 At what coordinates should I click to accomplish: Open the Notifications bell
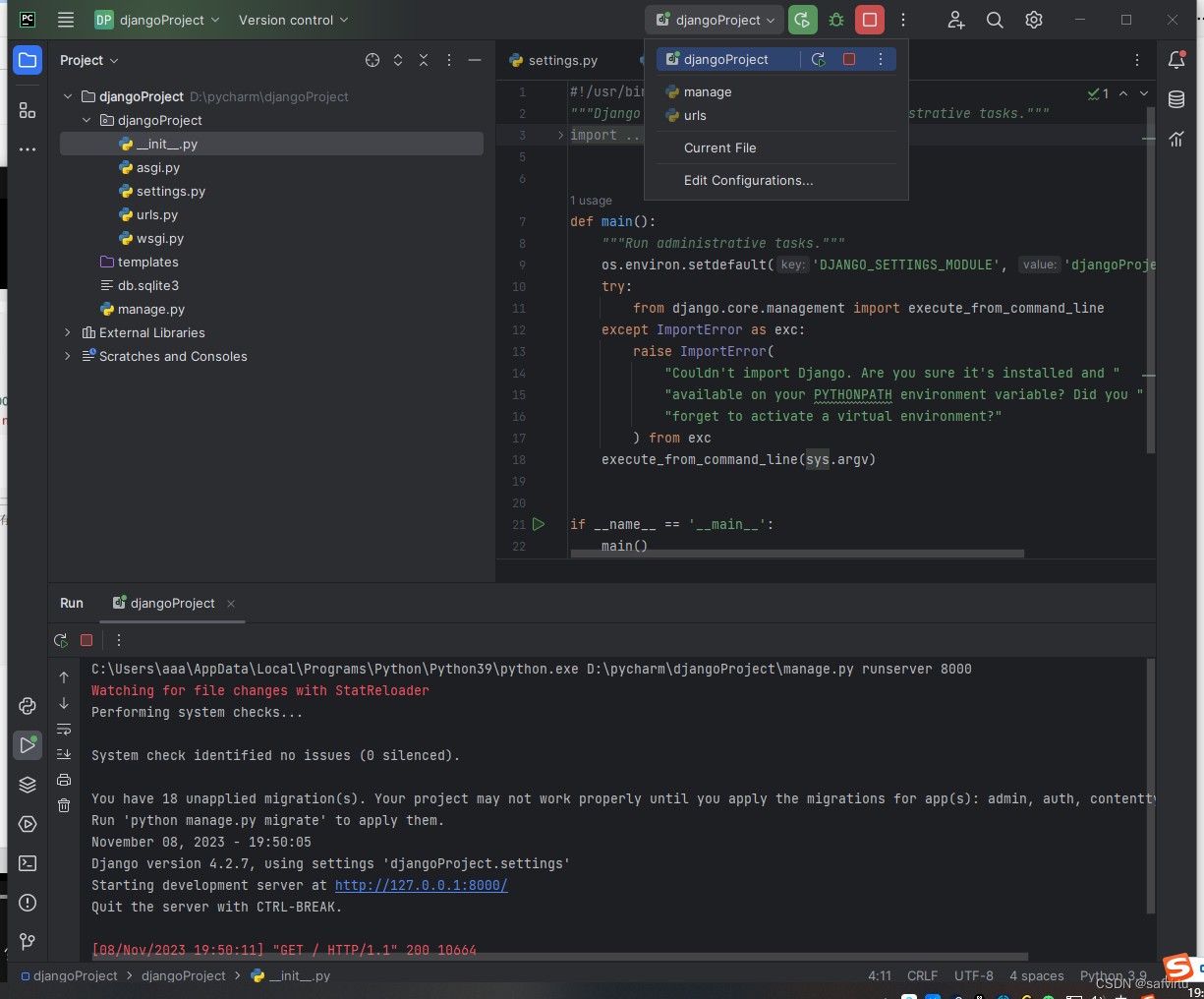[1176, 60]
